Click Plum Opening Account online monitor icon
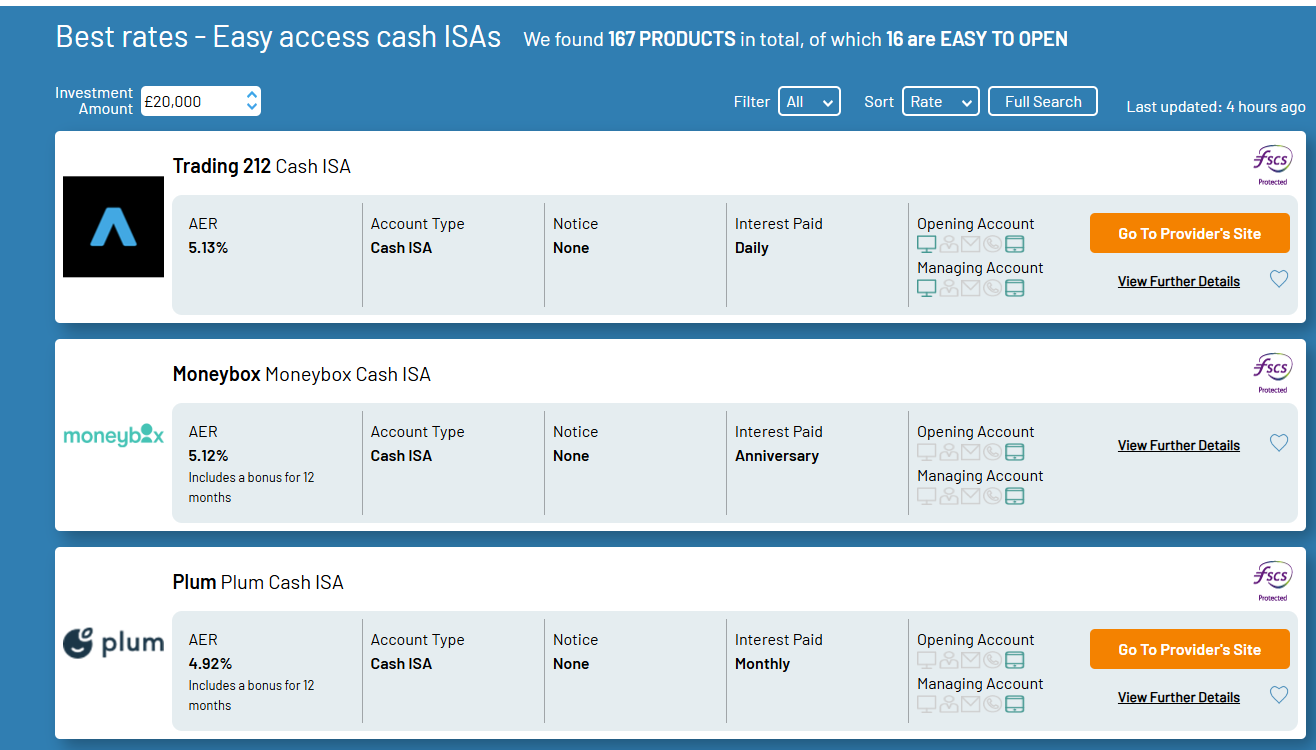1316x750 pixels. pyautogui.click(x=927, y=660)
